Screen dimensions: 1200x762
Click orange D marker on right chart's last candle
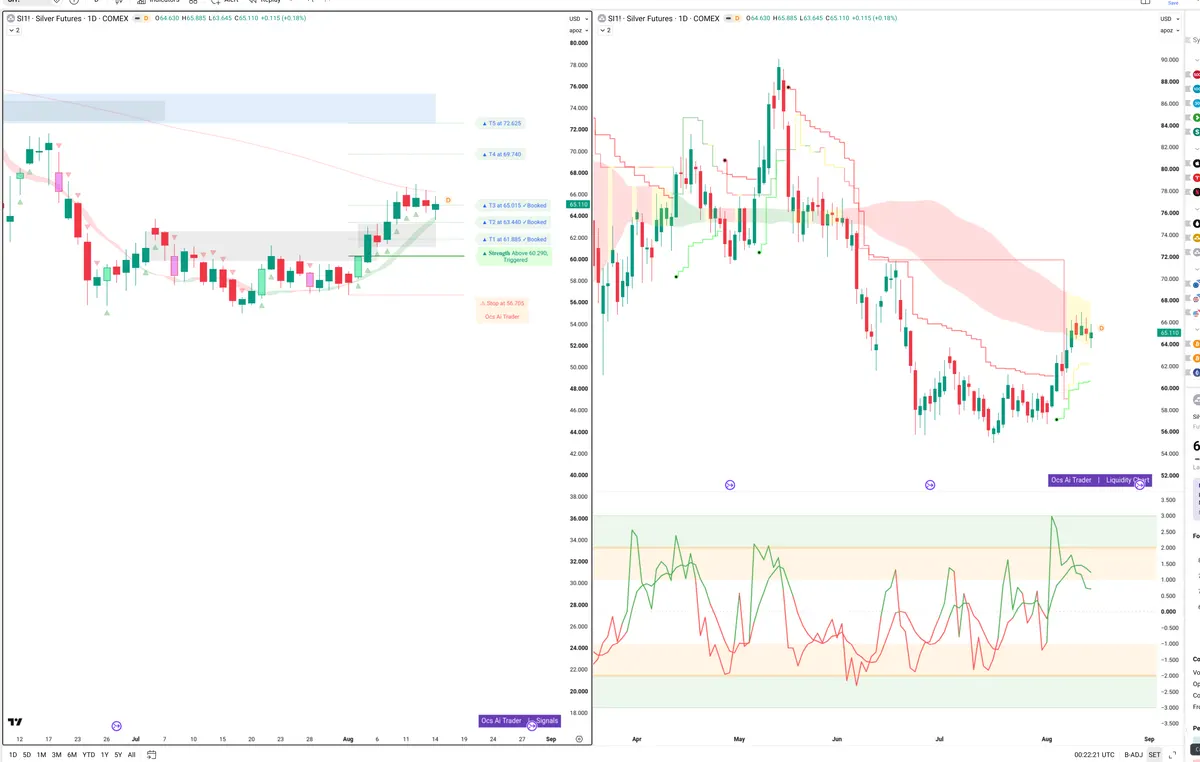coord(1101,328)
